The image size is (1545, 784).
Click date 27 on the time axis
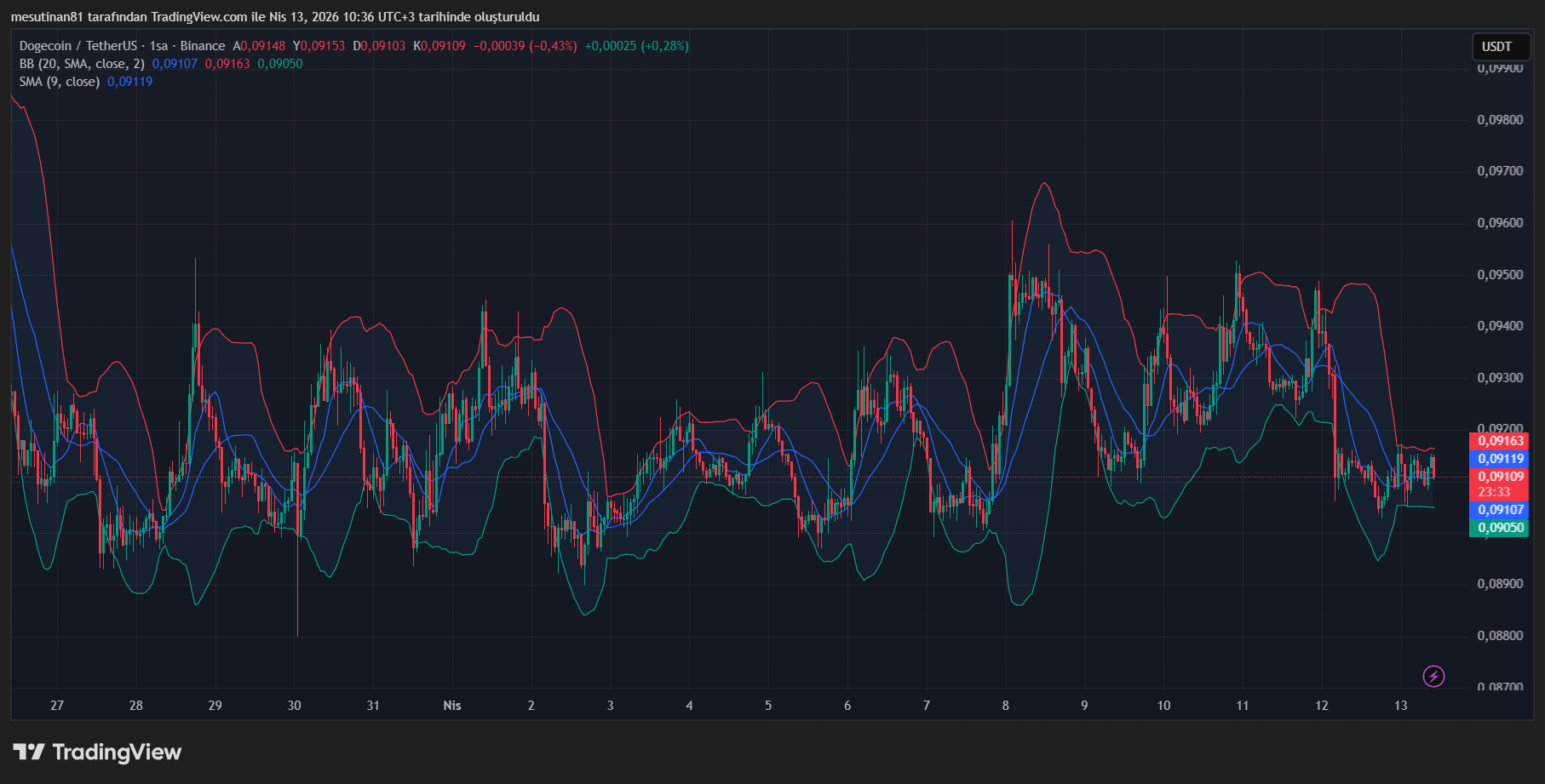(57, 706)
